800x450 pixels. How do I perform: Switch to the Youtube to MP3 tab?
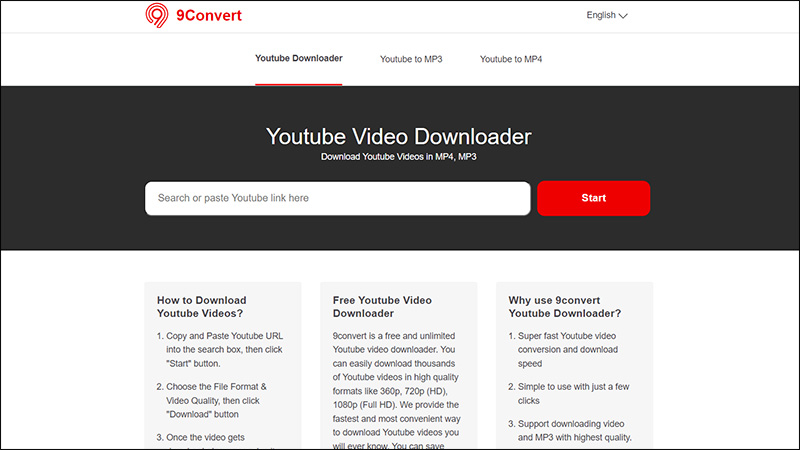pyautogui.click(x=411, y=59)
